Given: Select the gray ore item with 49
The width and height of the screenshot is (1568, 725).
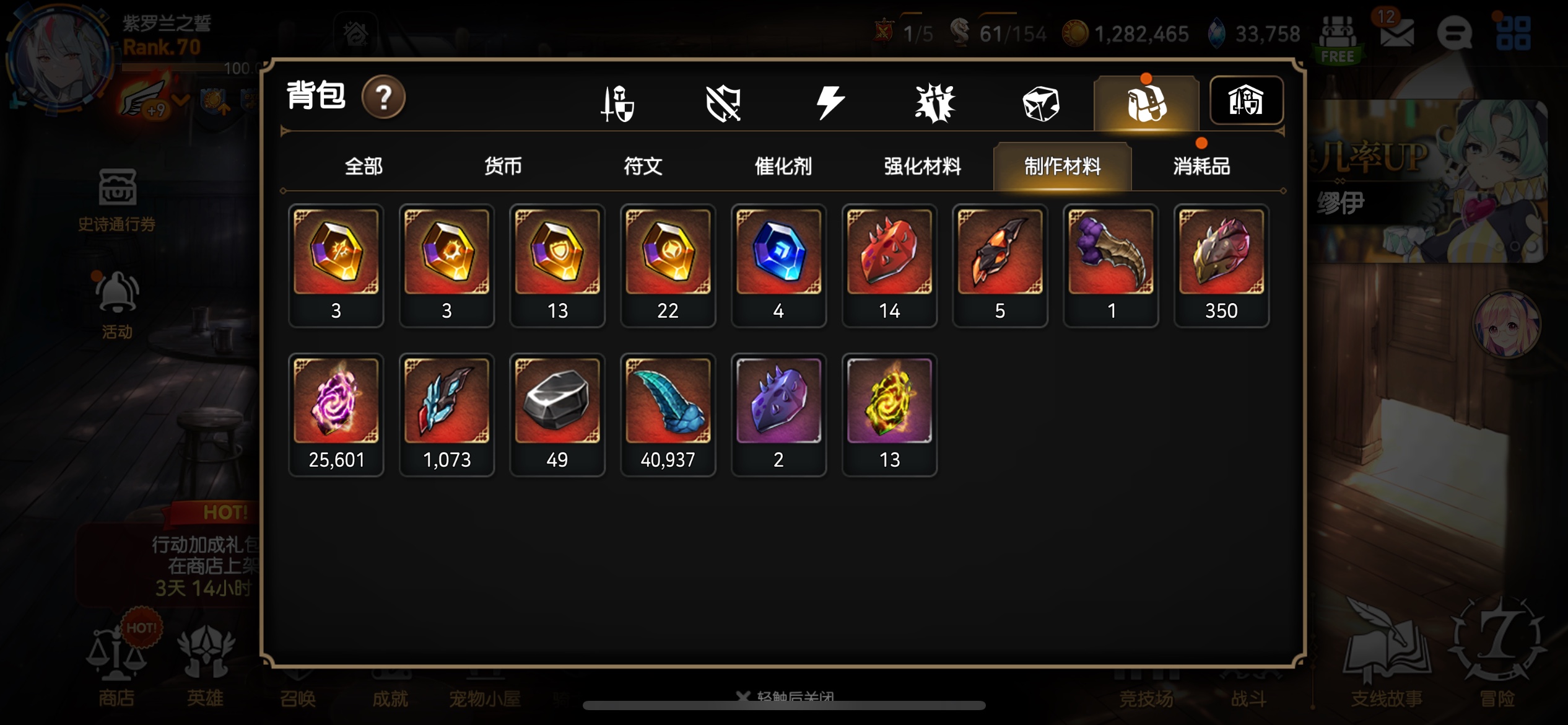Looking at the screenshot, I should point(557,415).
